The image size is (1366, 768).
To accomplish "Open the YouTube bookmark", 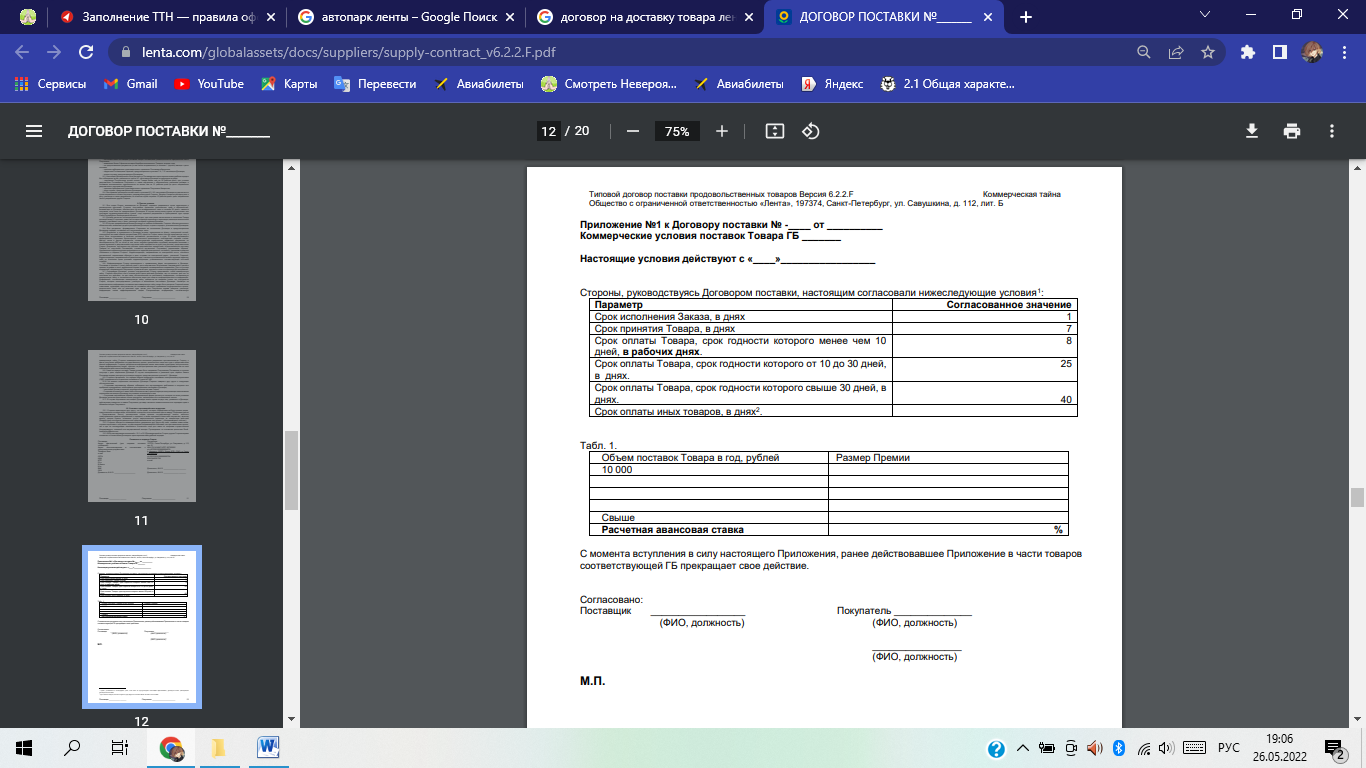I will [209, 84].
